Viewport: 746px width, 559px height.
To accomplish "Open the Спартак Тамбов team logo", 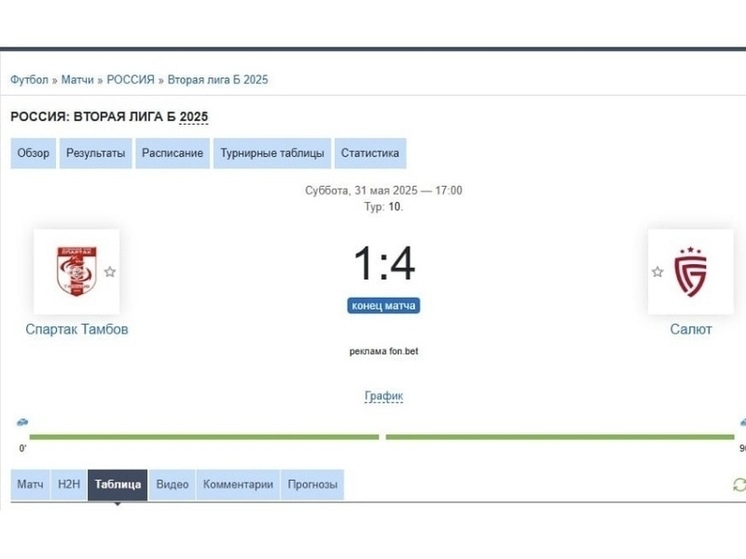I will coord(77,271).
